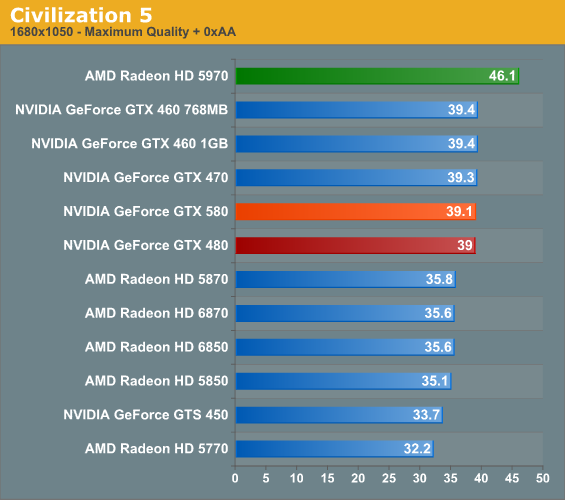Screen dimensions: 565x500
Task: Click the green AMD Radeon HD 5970 bar
Action: [377, 76]
